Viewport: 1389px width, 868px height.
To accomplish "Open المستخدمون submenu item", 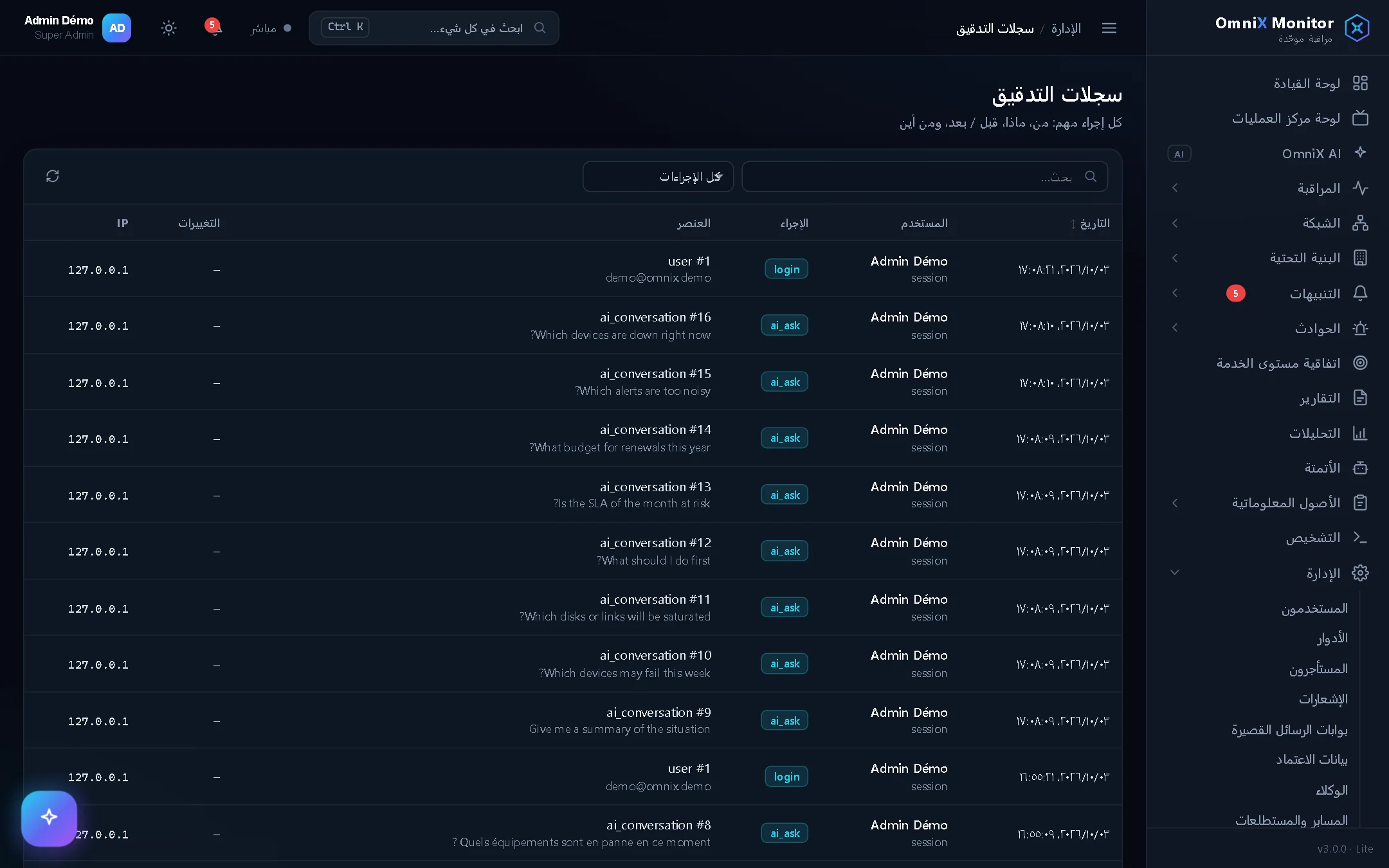I will (1314, 608).
